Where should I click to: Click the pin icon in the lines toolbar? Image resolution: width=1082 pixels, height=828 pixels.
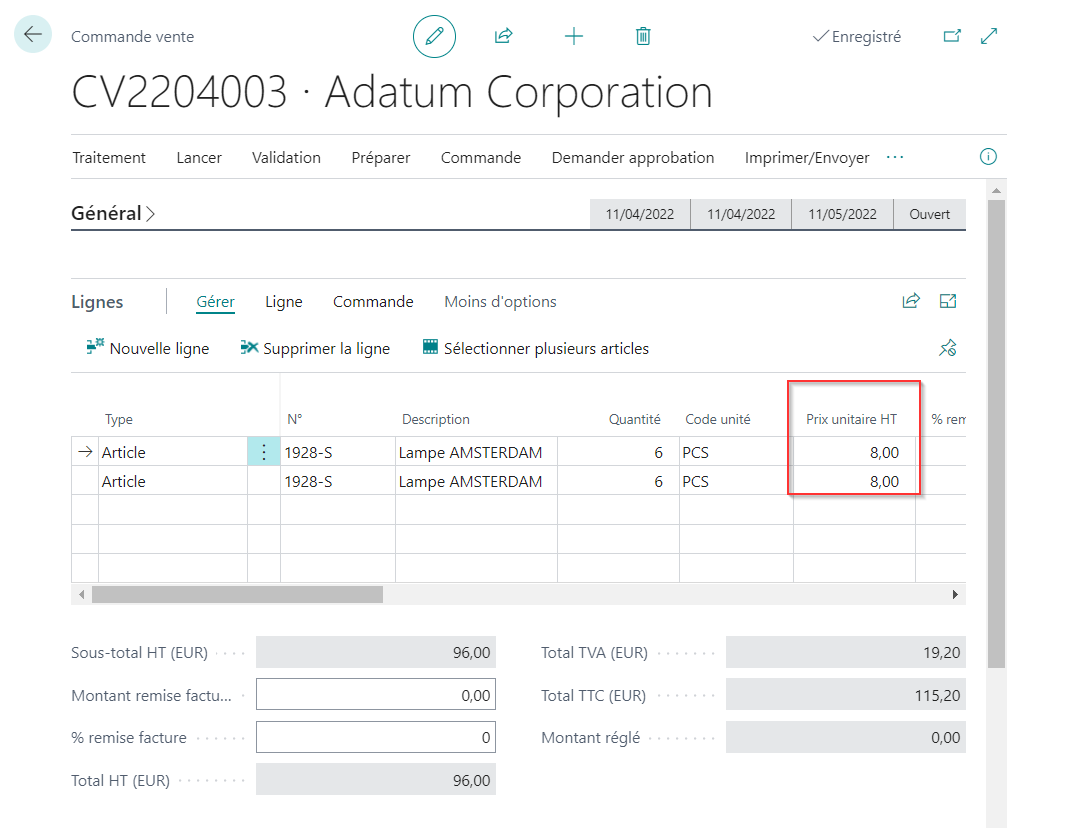[947, 348]
